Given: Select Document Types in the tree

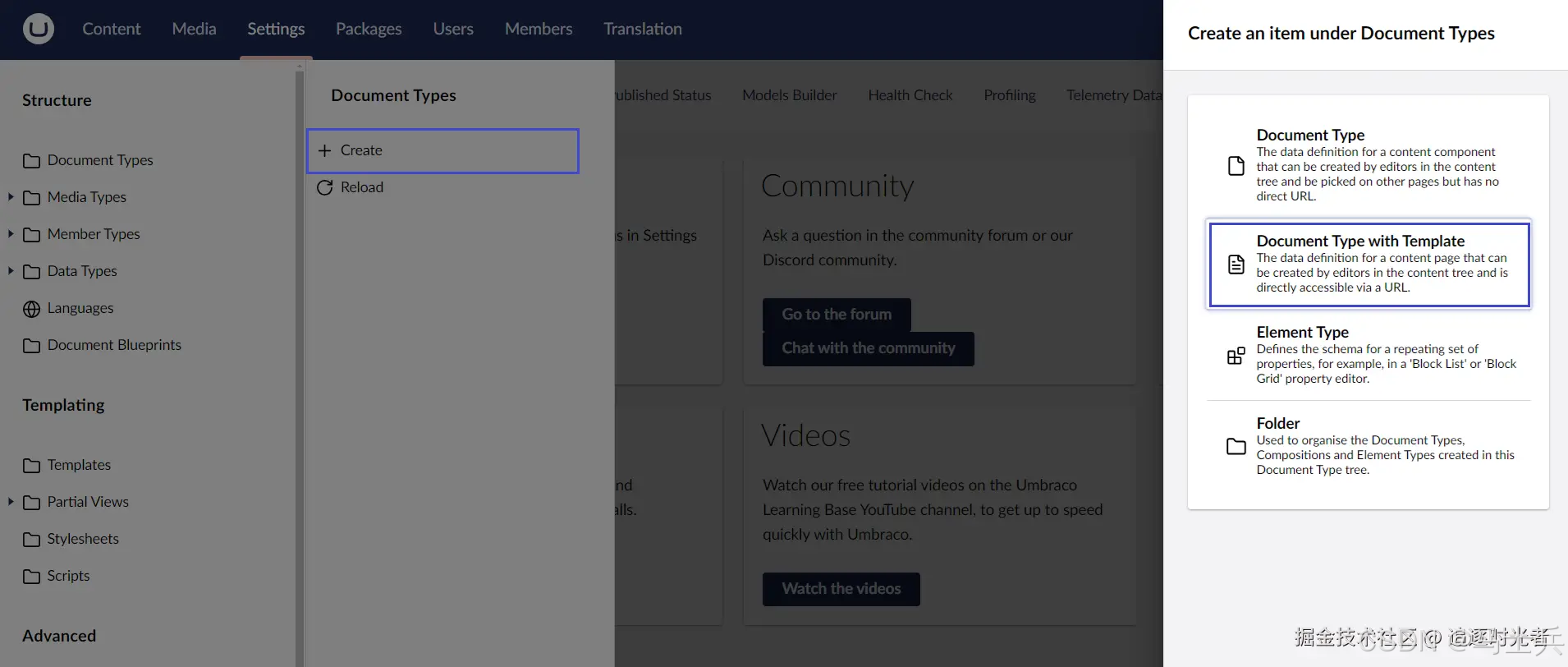Looking at the screenshot, I should coord(100,160).
